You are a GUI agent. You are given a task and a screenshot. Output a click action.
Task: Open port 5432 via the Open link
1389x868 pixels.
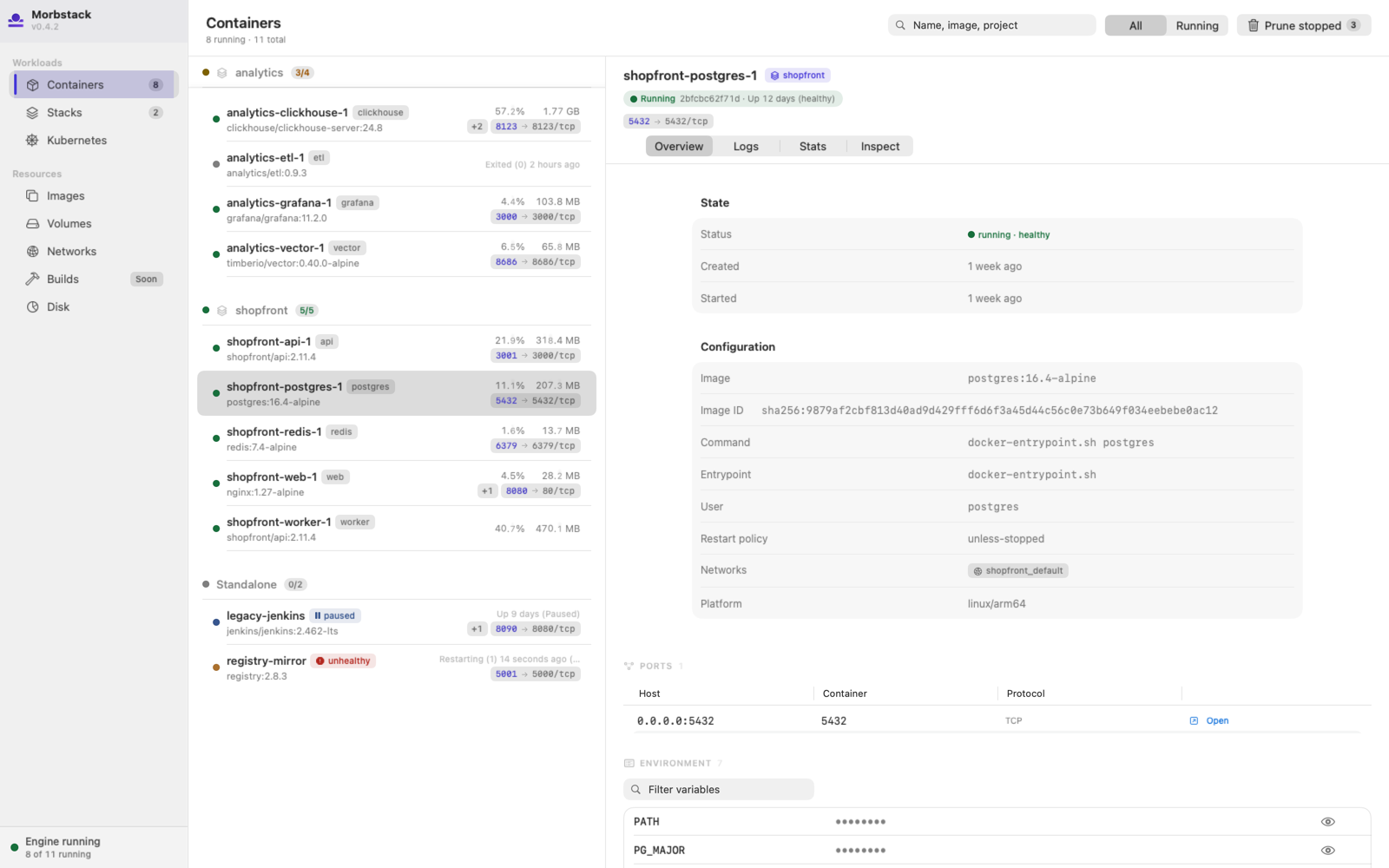[1209, 720]
